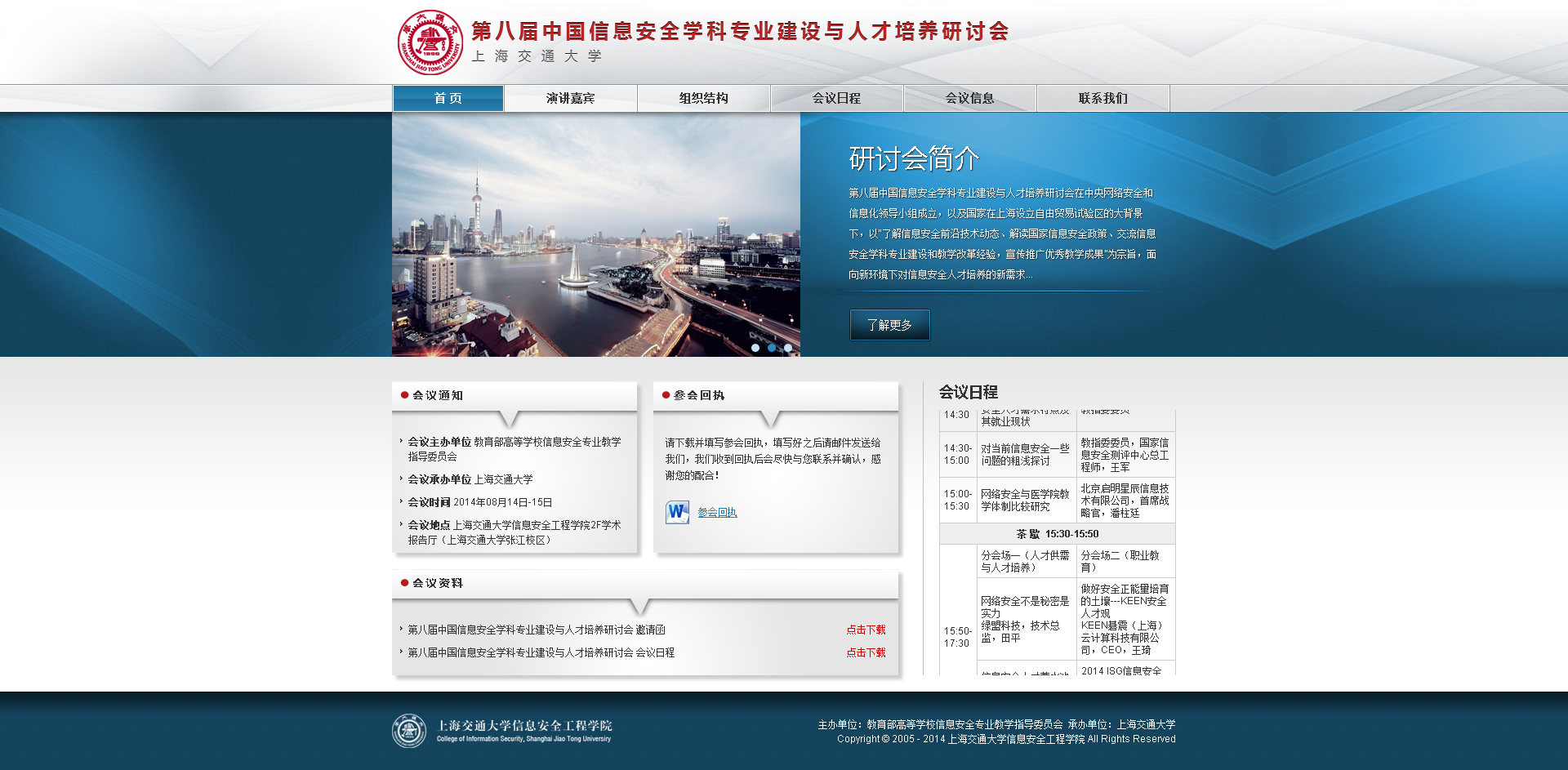Screen dimensions: 1568x770
Task: Click the Shanghai skyline carousel image
Action: coord(595,235)
